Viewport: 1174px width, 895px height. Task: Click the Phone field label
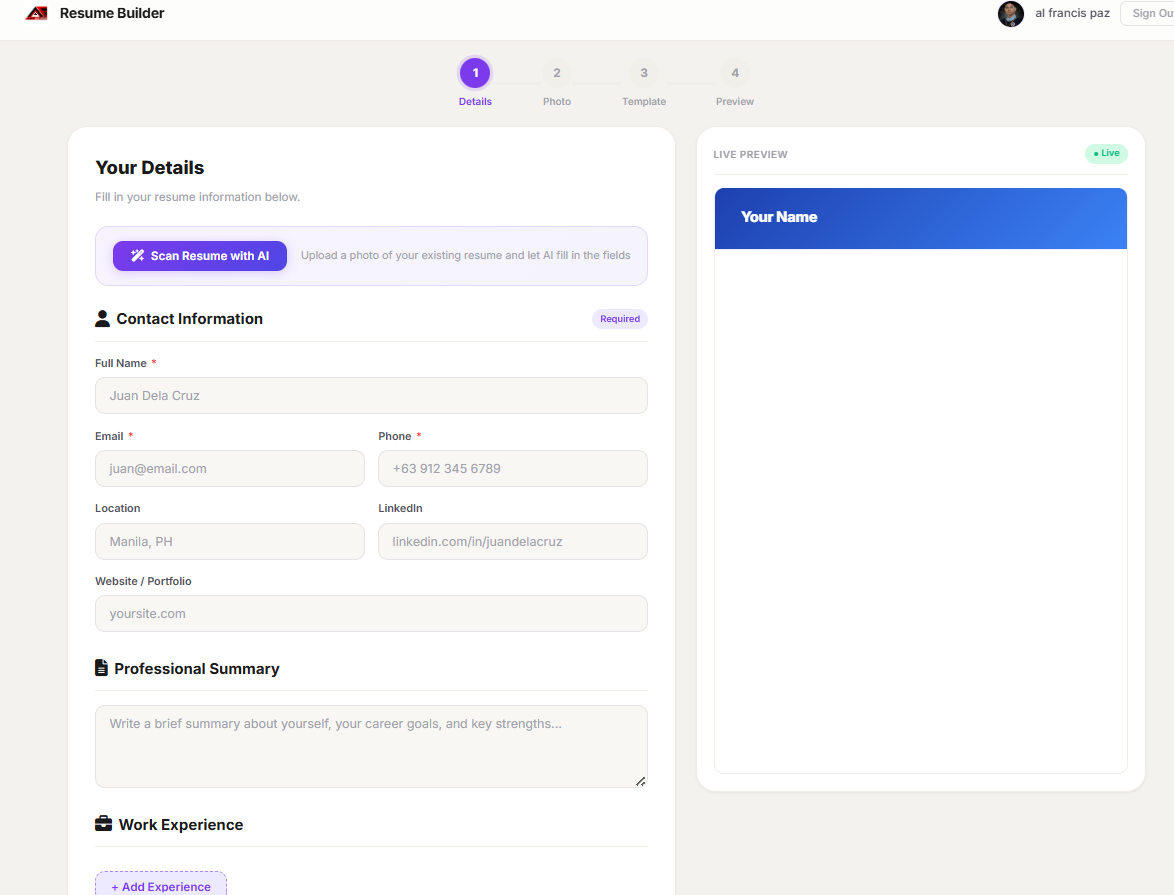[395, 436]
